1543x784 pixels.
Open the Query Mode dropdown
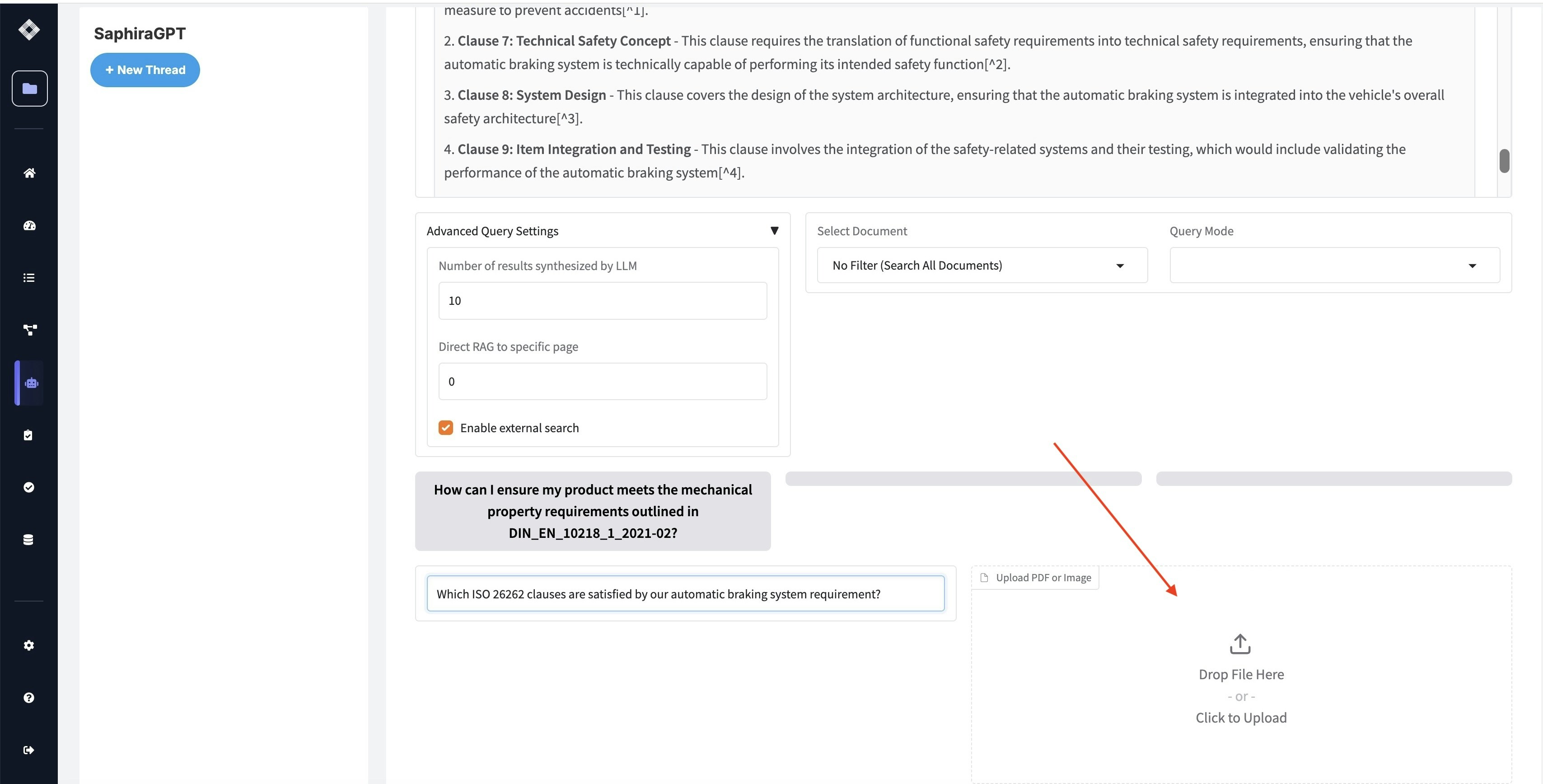tap(1334, 266)
